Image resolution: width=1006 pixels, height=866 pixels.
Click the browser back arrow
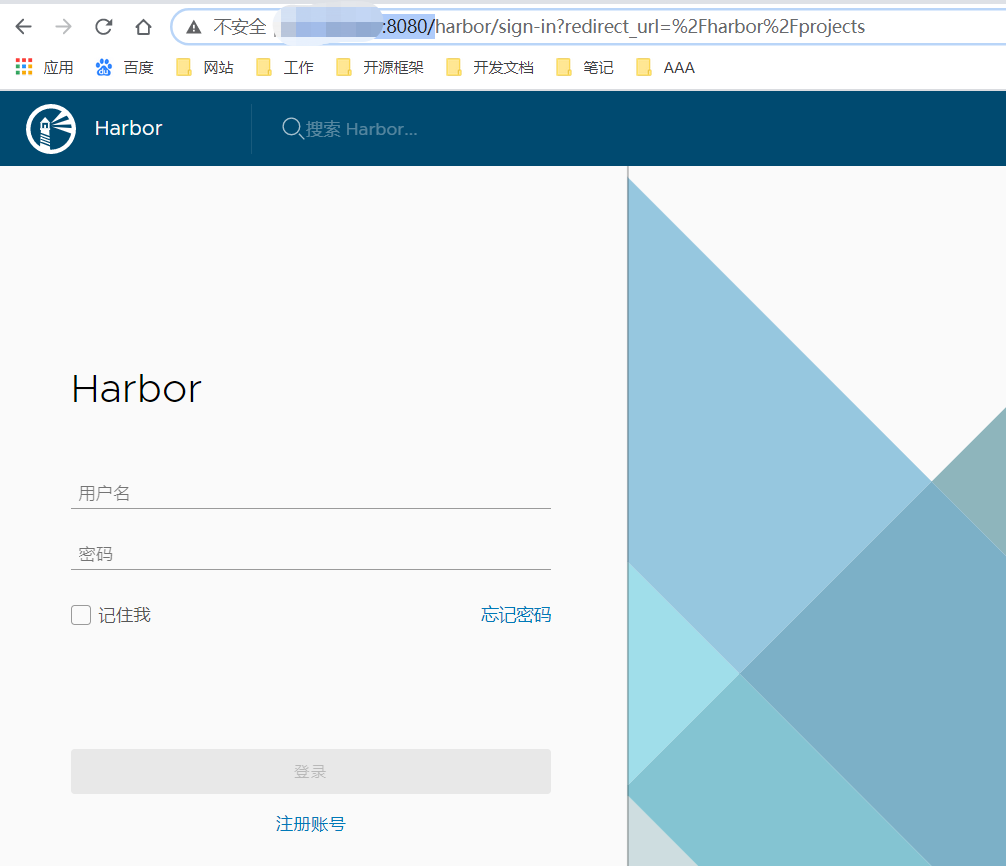(x=24, y=26)
